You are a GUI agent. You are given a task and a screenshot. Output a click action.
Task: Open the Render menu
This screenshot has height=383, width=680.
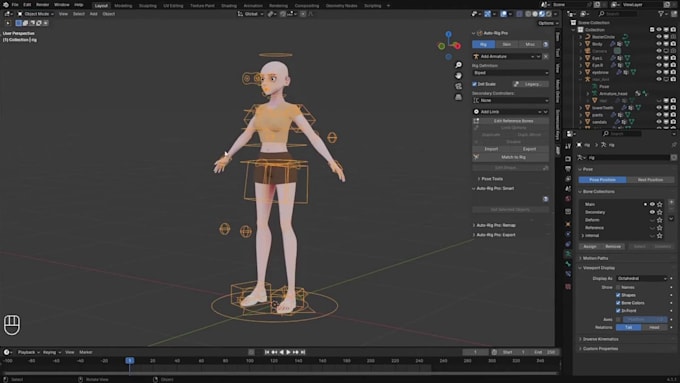42,5
